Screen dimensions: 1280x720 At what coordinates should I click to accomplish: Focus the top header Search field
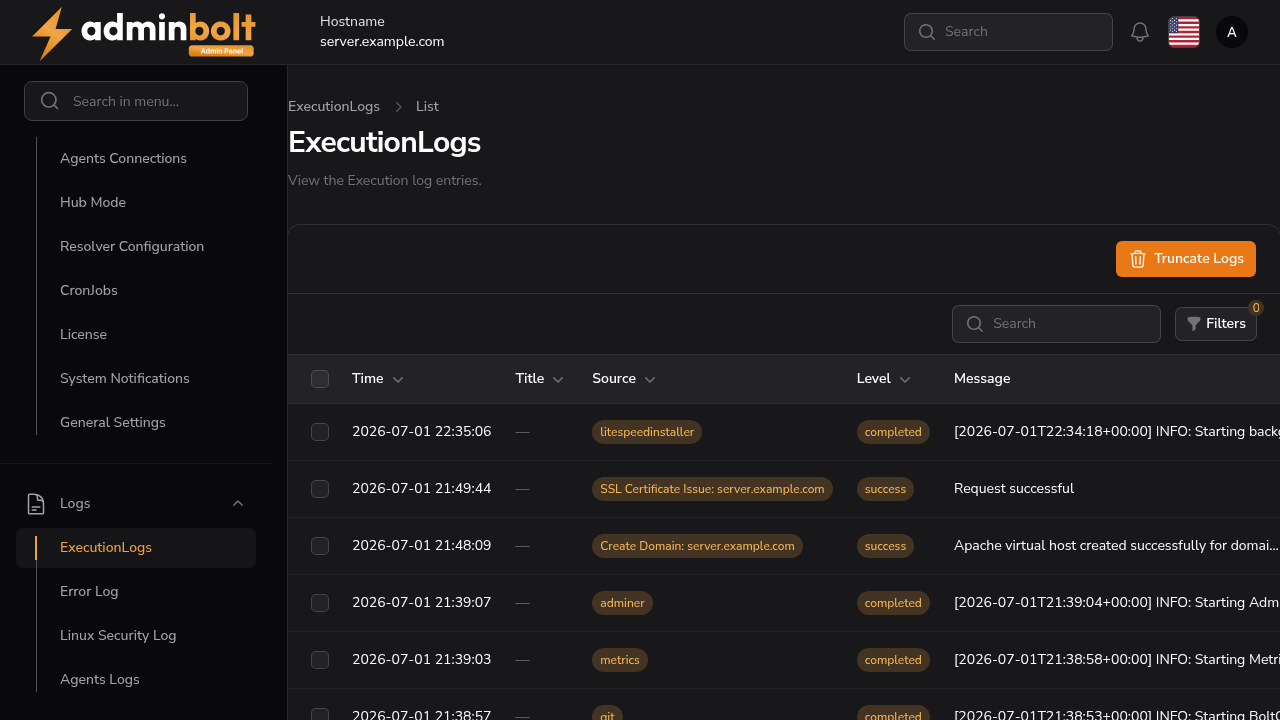click(x=1008, y=32)
